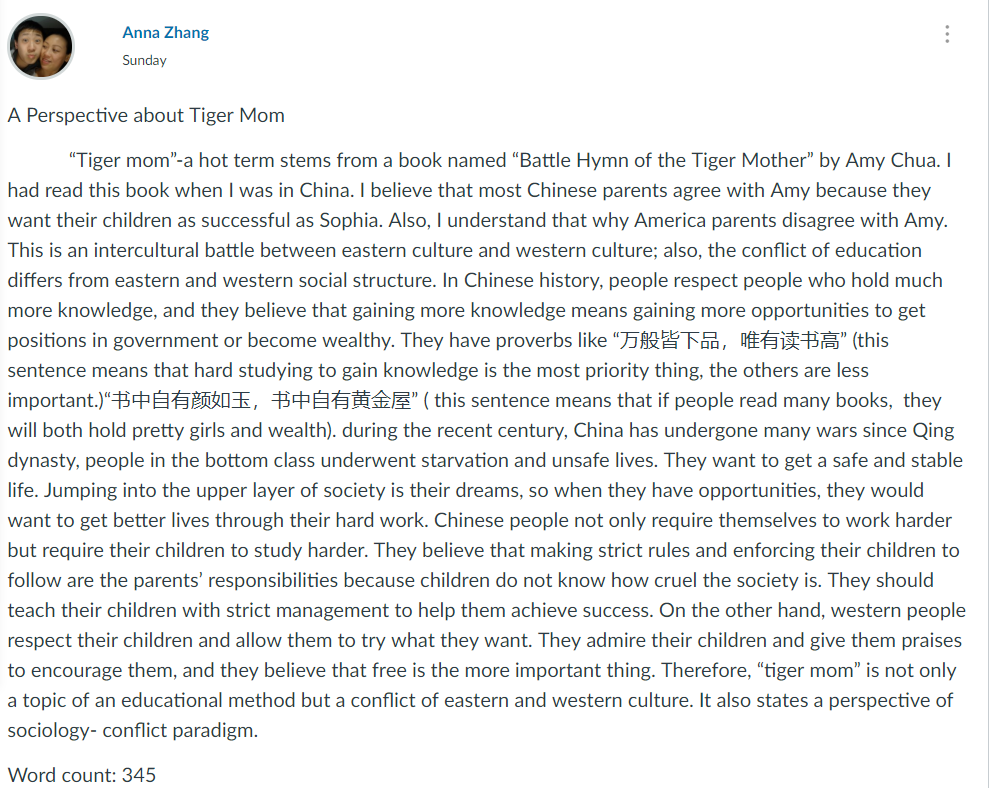This screenshot has height=788, width=993.
Task: Click the proverb 书中自有颜如玉，书中自有黄金屋
Action: pos(261,400)
